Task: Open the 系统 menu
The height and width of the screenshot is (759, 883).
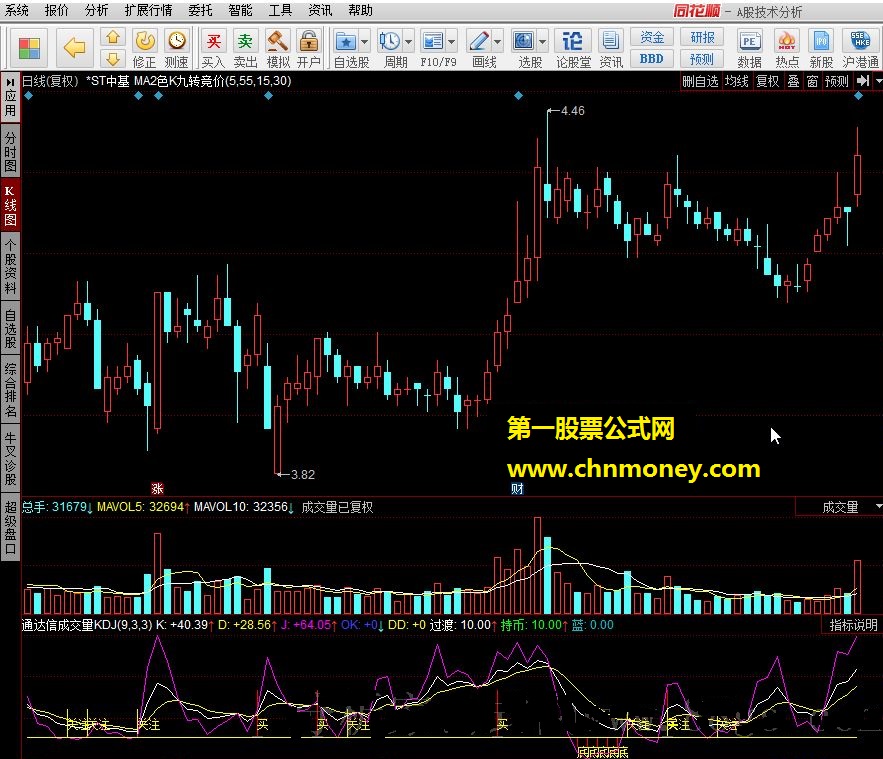Action: click(16, 10)
